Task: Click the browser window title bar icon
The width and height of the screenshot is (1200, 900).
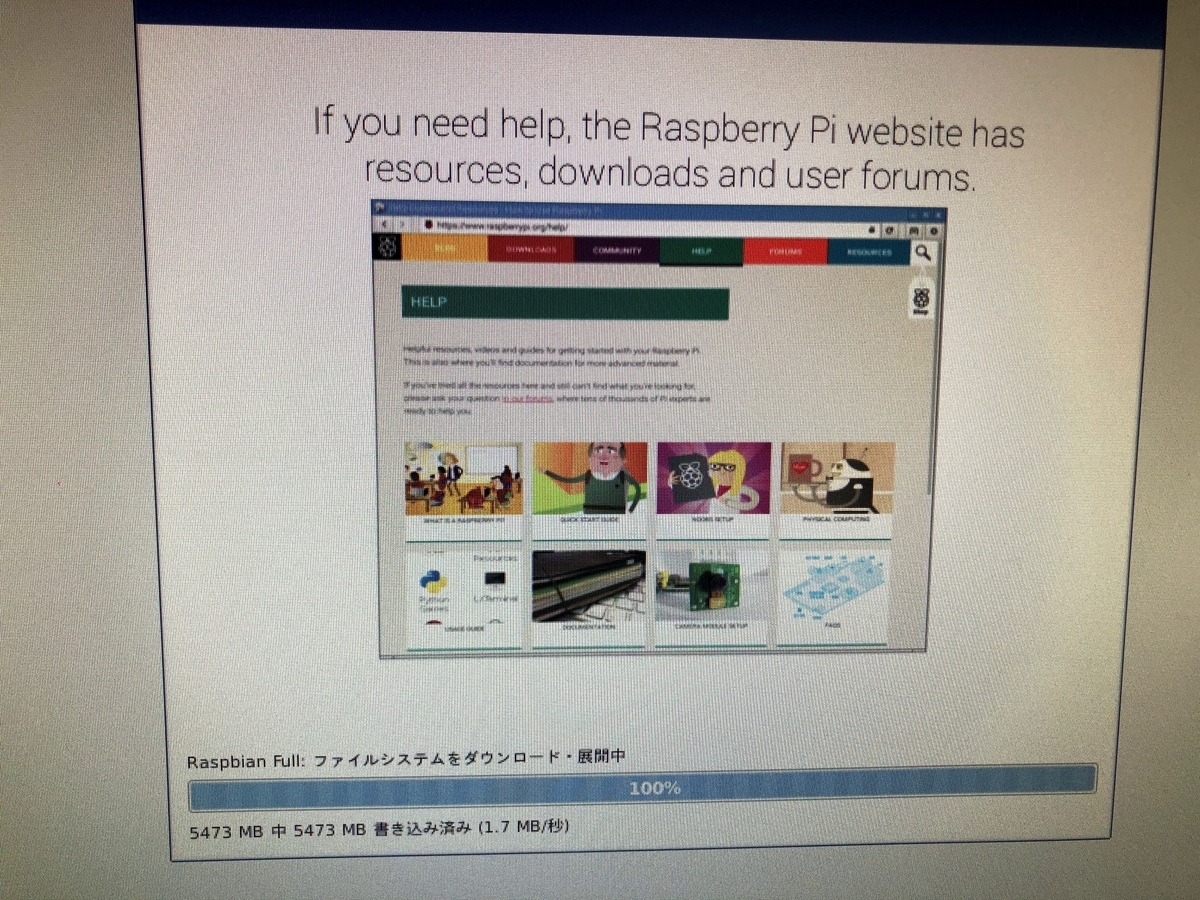Action: coord(378,207)
